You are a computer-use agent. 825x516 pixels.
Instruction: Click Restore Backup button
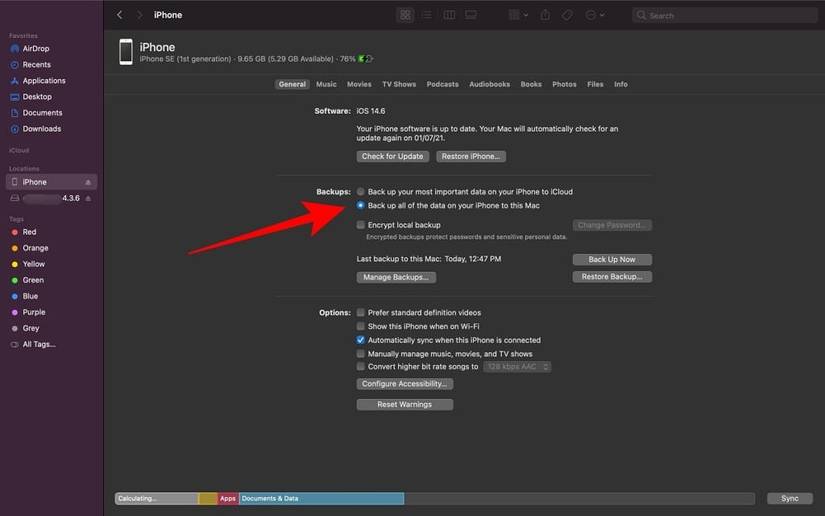612,277
